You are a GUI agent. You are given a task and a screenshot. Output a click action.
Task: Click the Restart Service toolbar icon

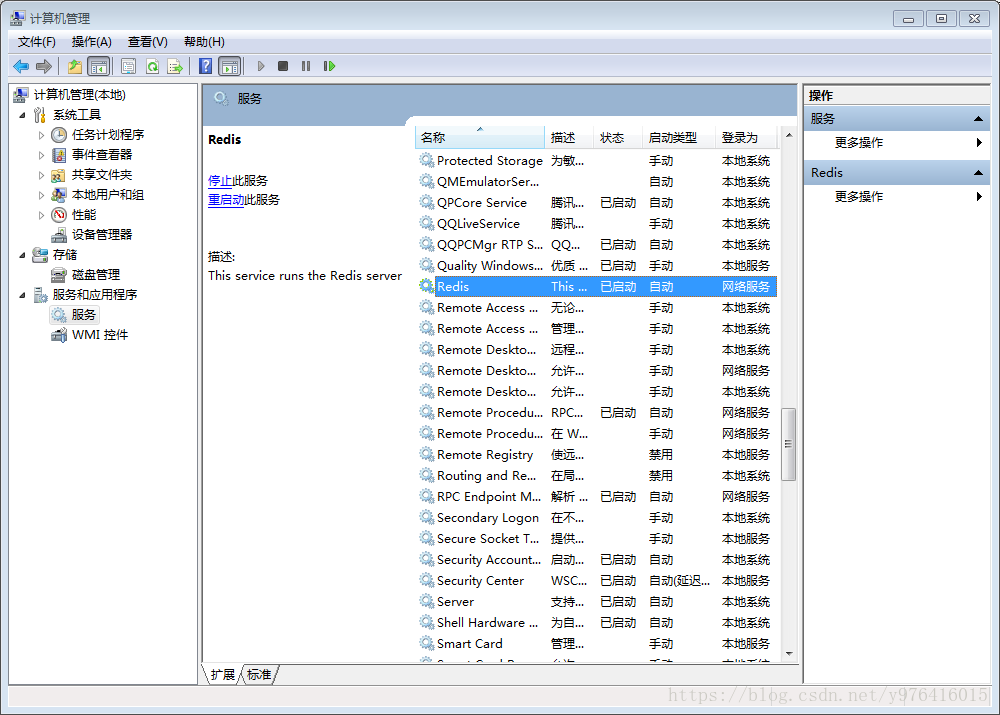[329, 66]
